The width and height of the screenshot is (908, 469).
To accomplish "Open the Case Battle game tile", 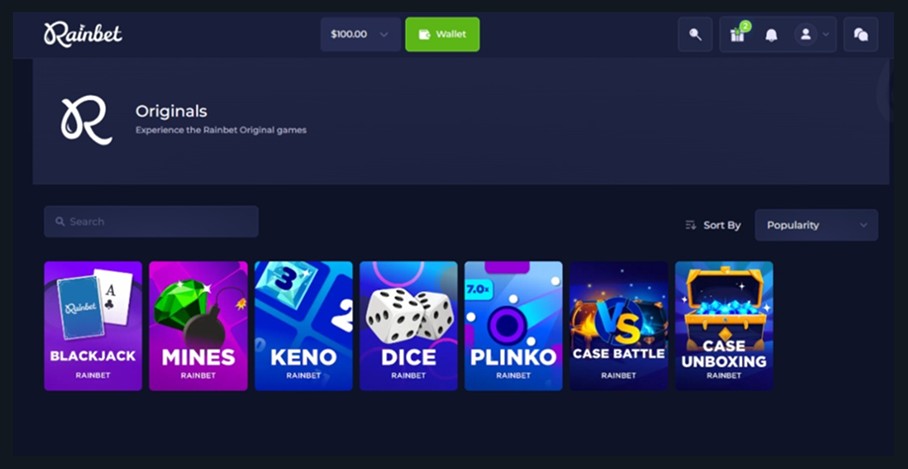I will 618,326.
